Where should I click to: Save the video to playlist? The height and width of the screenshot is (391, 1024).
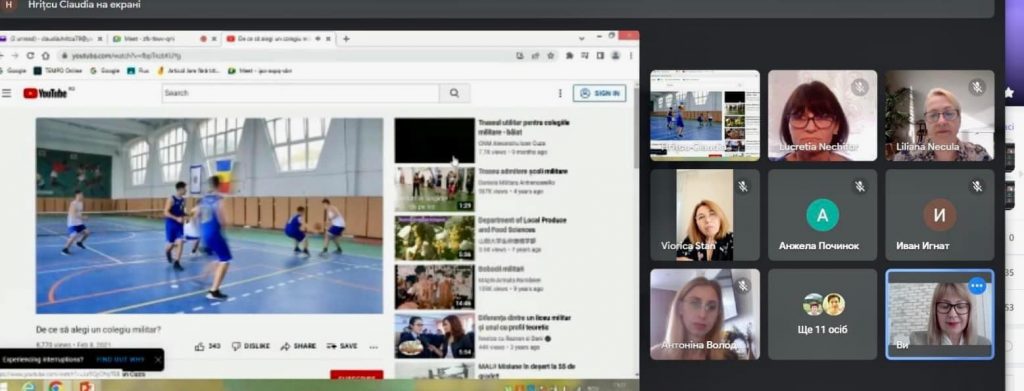coord(342,347)
